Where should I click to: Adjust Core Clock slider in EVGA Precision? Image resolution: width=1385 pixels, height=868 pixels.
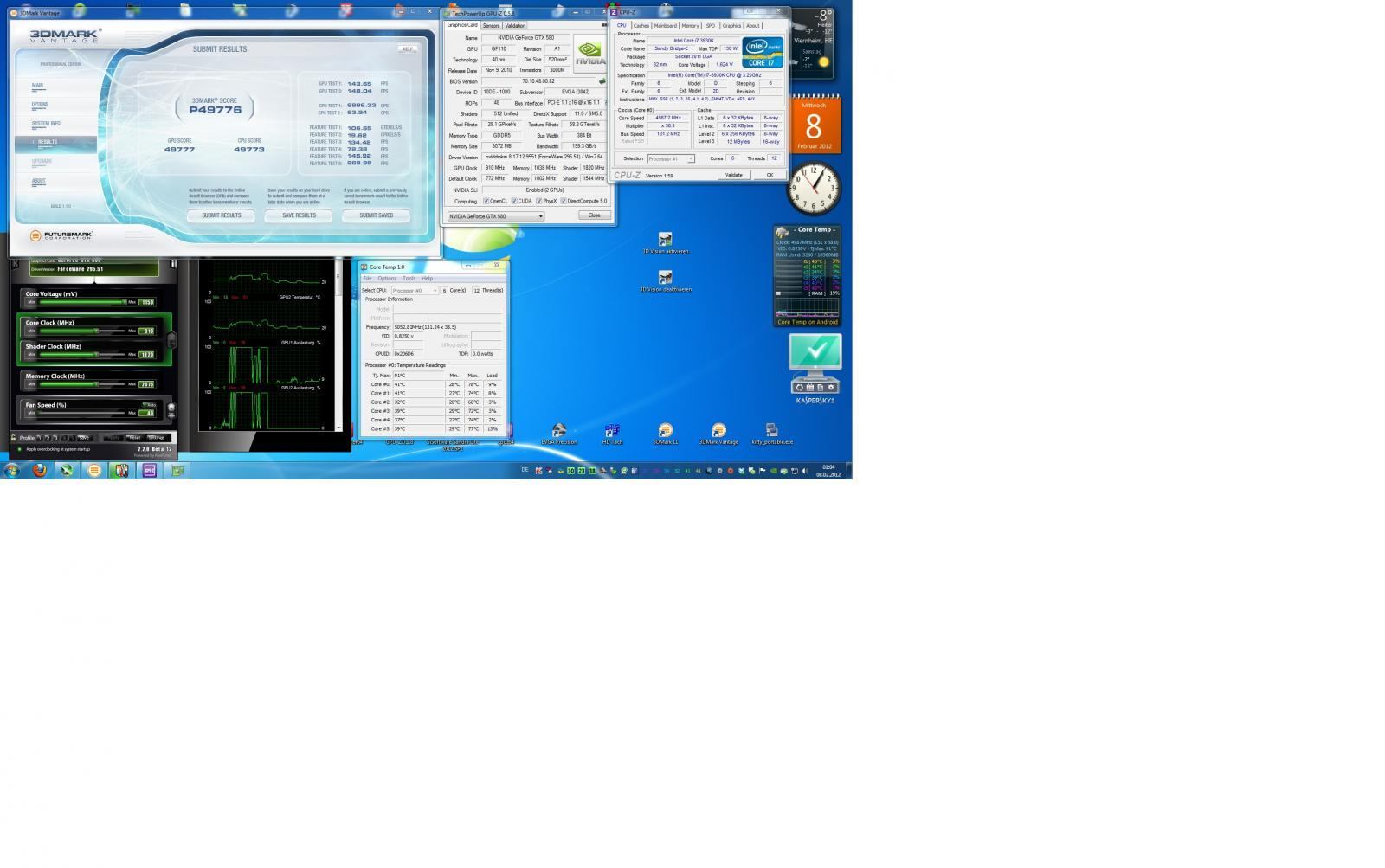click(x=82, y=331)
